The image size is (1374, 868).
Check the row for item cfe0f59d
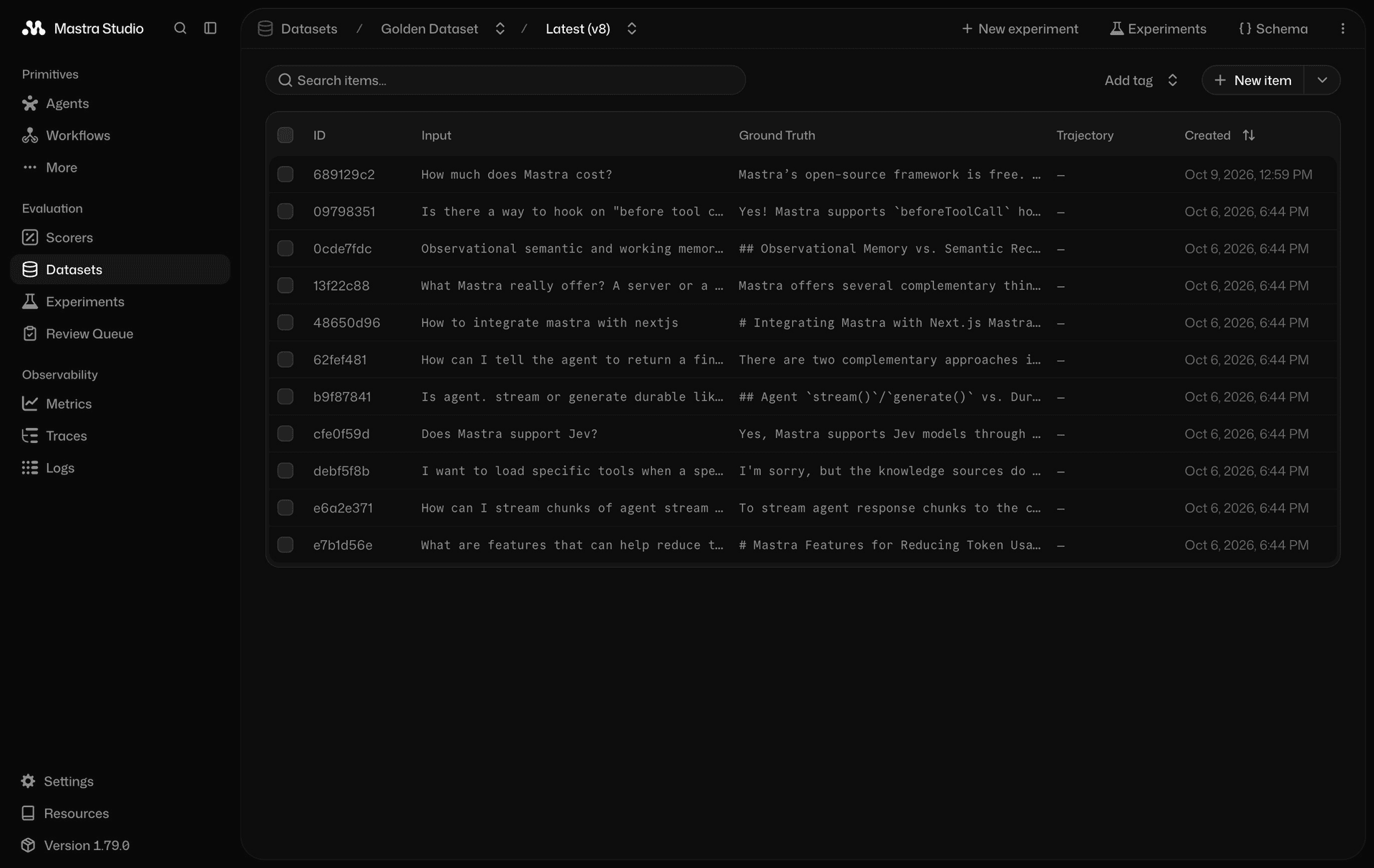tap(286, 434)
